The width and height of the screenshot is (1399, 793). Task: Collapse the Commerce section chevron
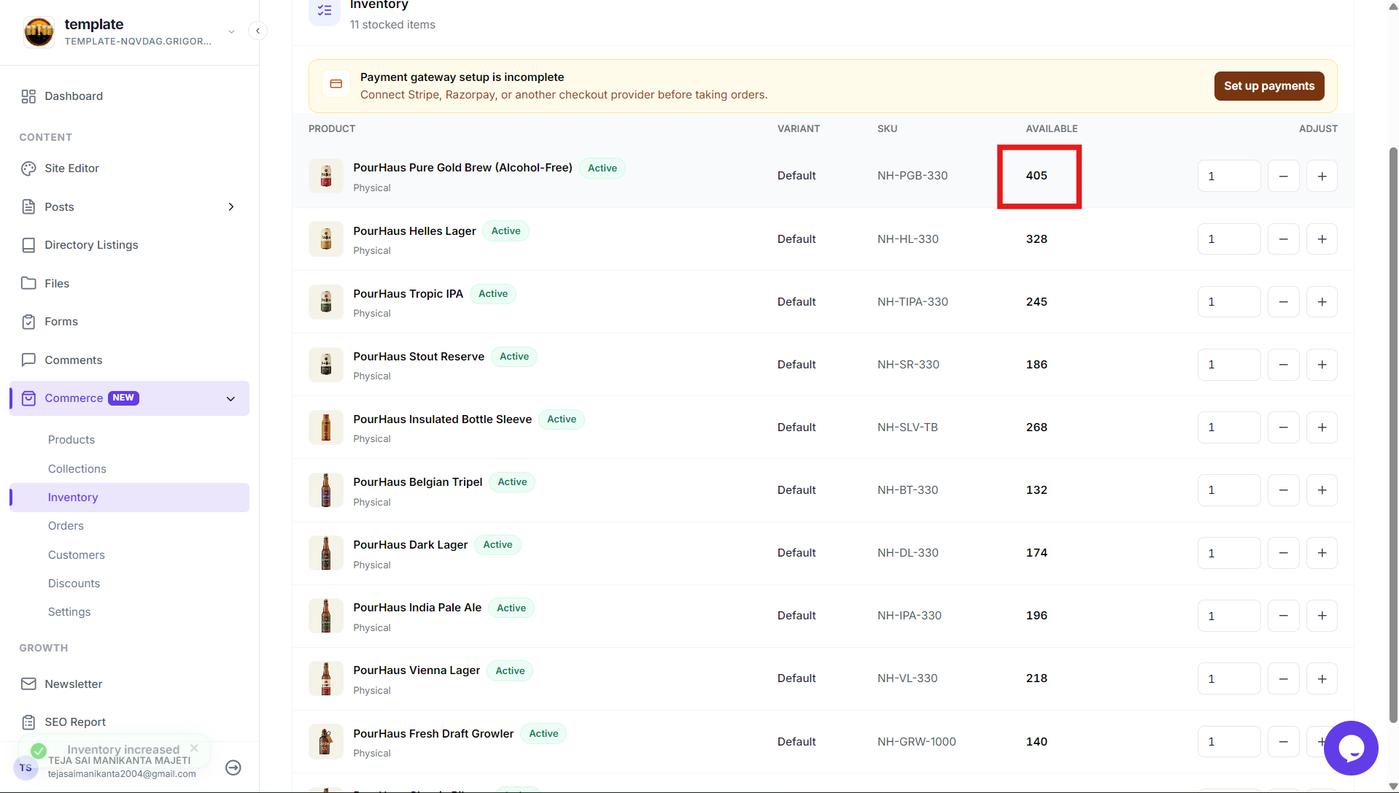[231, 399]
